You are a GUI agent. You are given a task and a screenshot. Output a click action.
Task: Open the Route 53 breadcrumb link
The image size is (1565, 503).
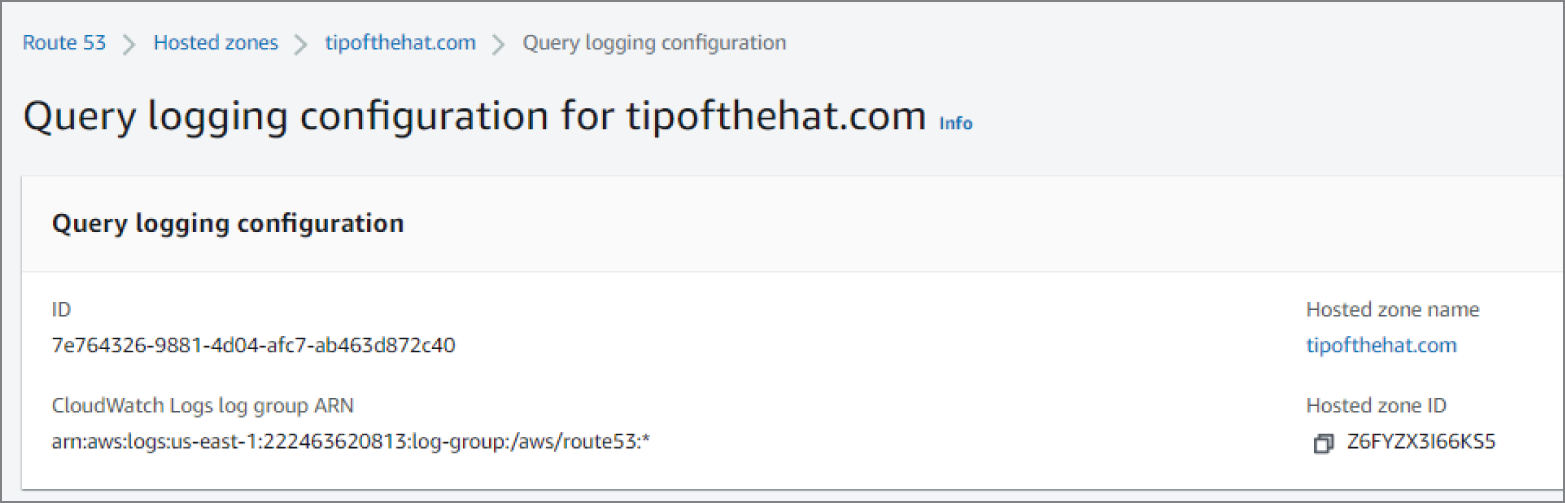tap(64, 43)
